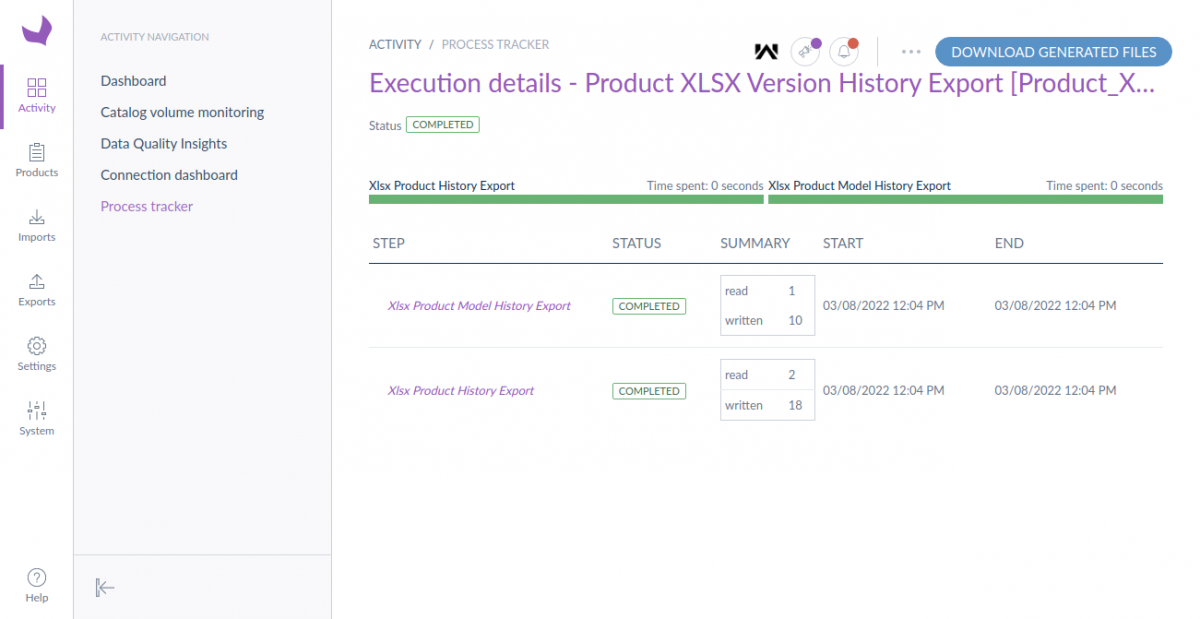Click the 'written 18' summary entry
1200x619 pixels.
767,406
